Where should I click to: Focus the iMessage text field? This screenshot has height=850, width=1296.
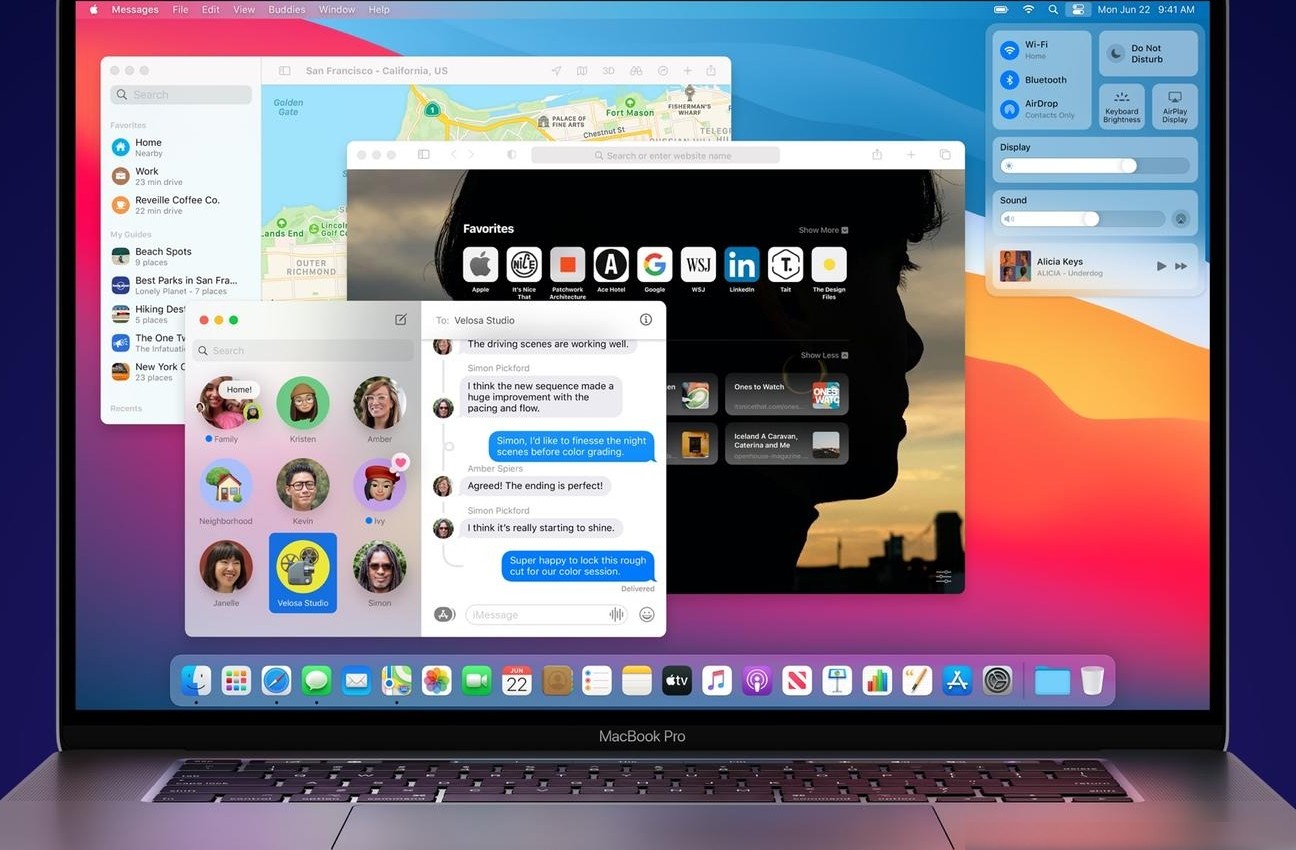coord(547,614)
